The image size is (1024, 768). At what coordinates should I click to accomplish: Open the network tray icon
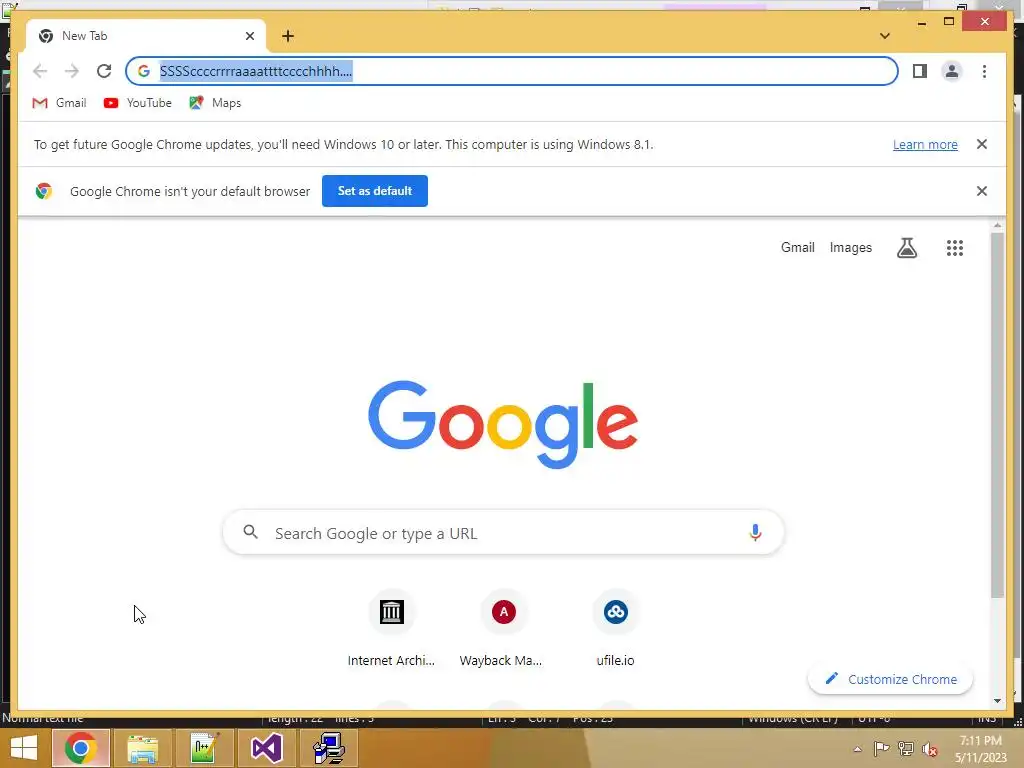[x=906, y=749]
